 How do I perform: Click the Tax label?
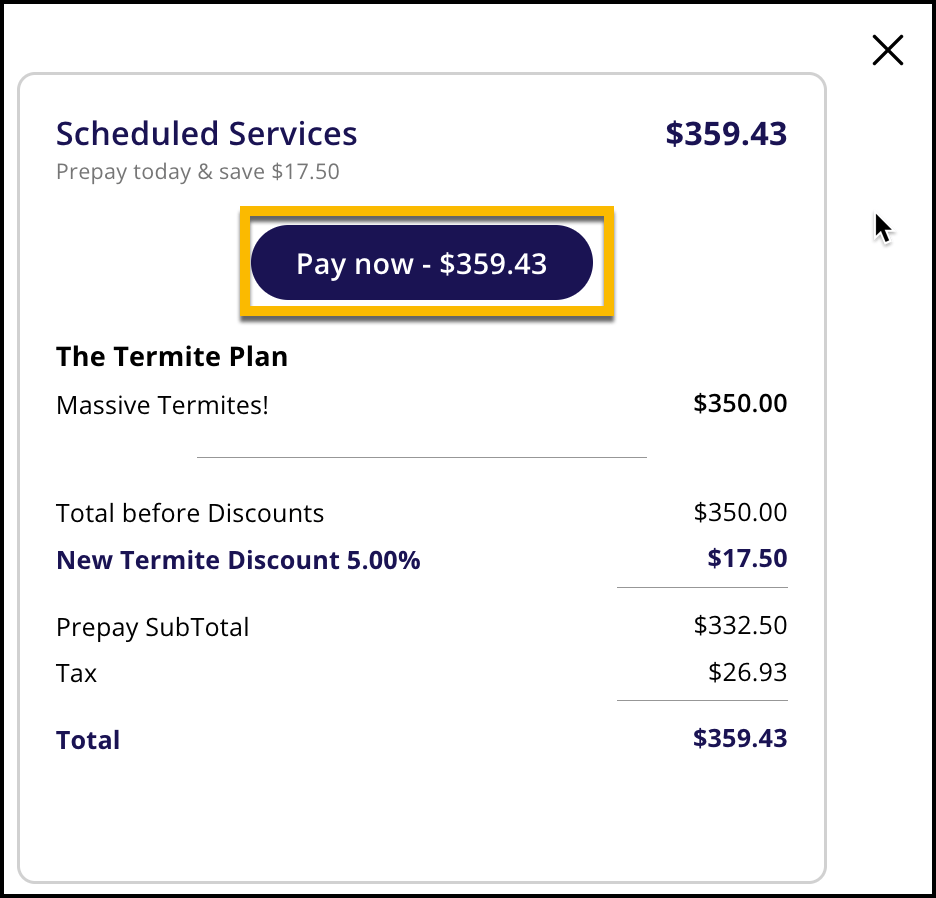pyautogui.click(x=77, y=673)
